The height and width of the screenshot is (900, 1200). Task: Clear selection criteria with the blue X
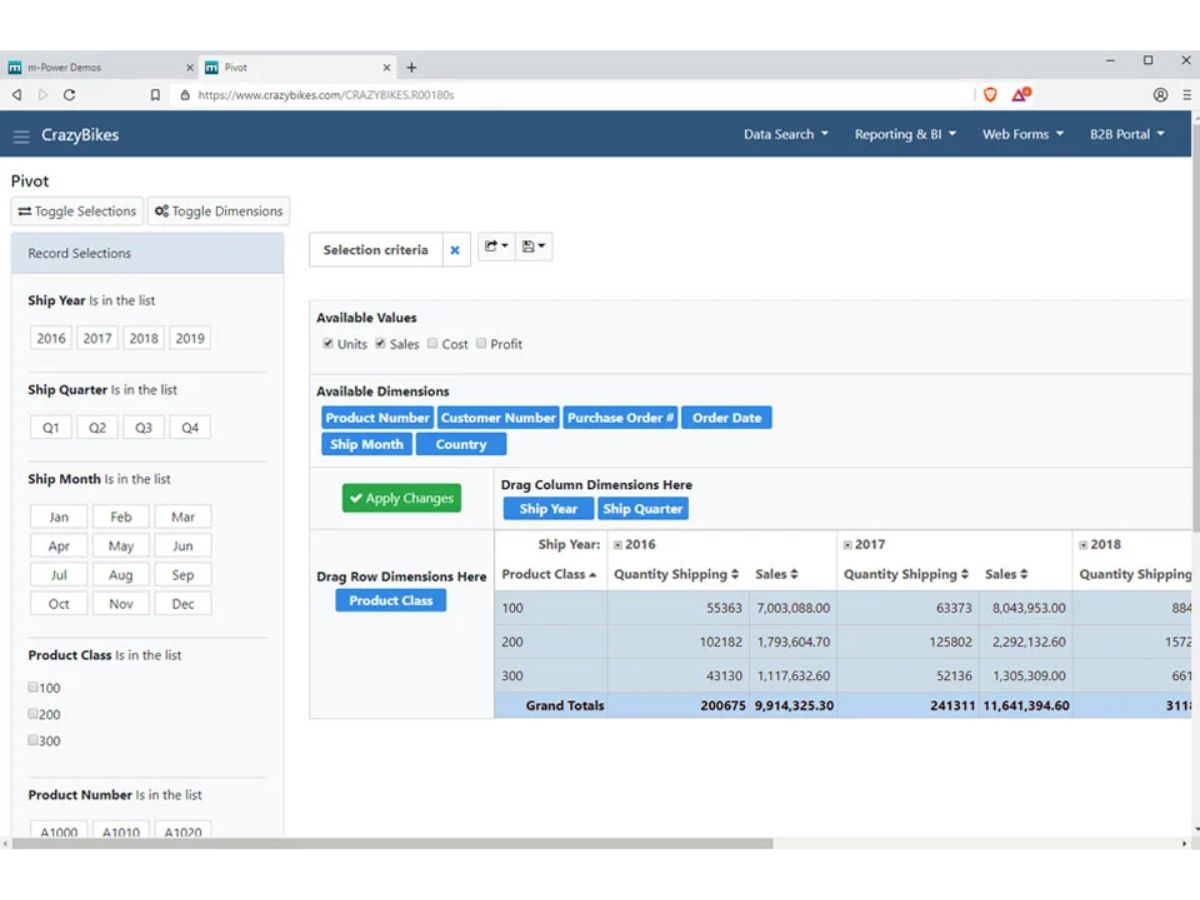[455, 250]
